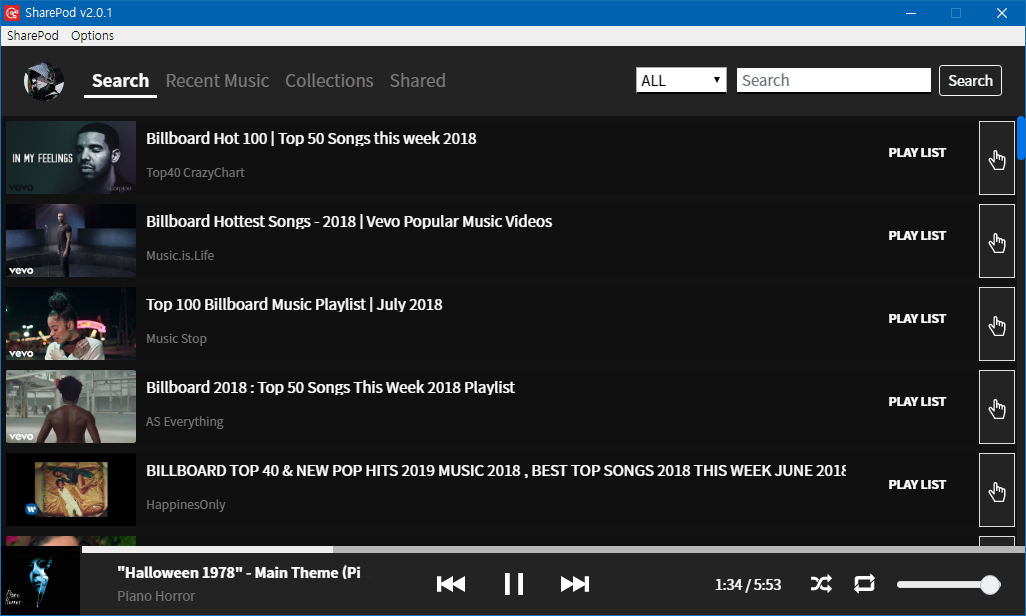
Task: Open thumbnail of Billboard 2018 Top 50 Songs
Action: click(x=71, y=407)
